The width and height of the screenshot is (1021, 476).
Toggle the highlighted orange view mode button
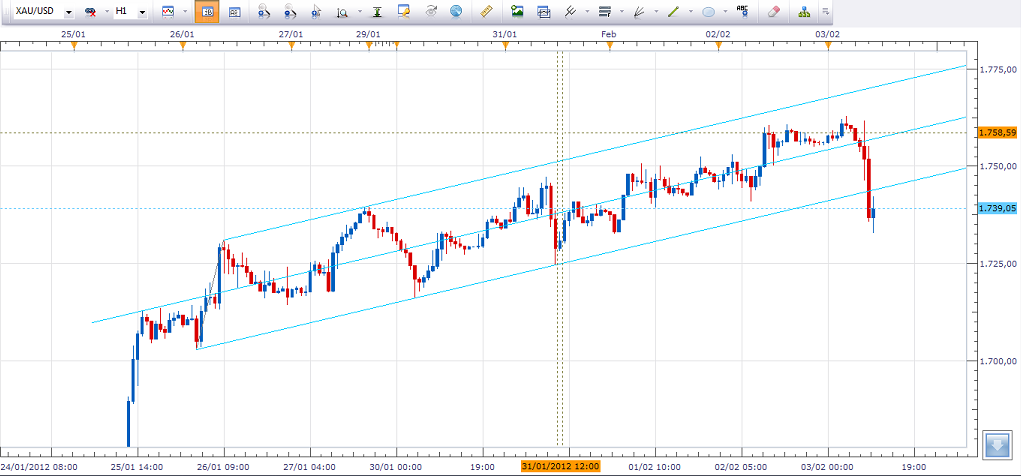207,12
